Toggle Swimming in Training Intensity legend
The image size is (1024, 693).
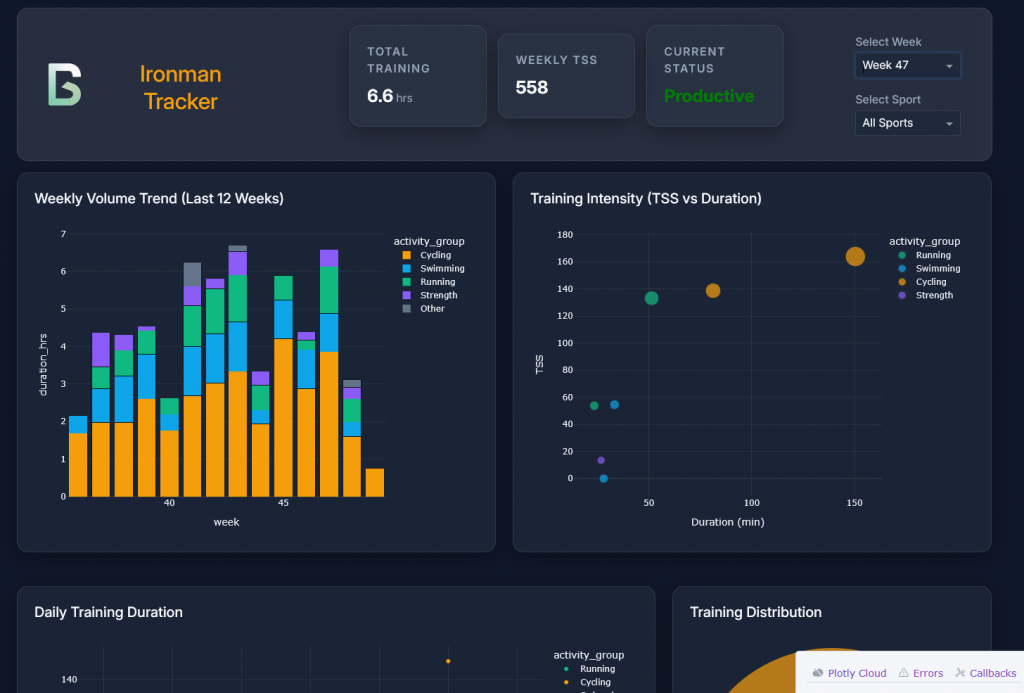click(937, 269)
